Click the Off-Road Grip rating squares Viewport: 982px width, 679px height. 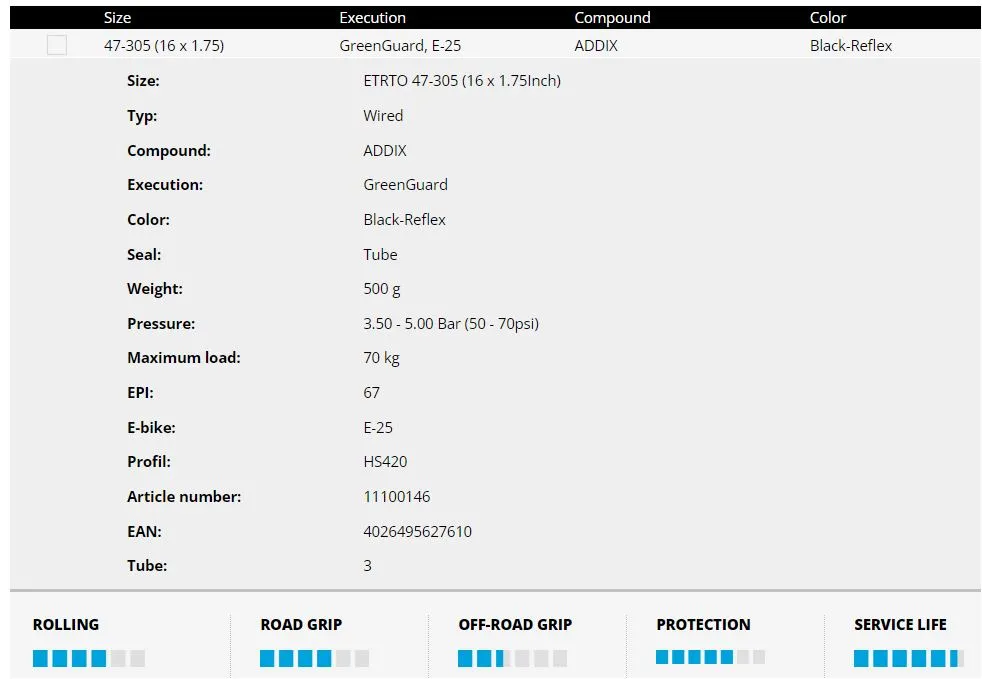(512, 659)
